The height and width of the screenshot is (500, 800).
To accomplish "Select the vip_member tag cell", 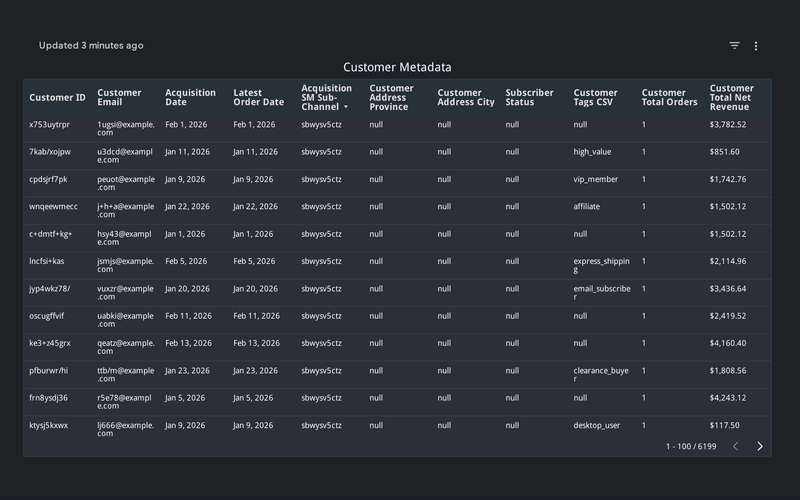I will 596,180.
